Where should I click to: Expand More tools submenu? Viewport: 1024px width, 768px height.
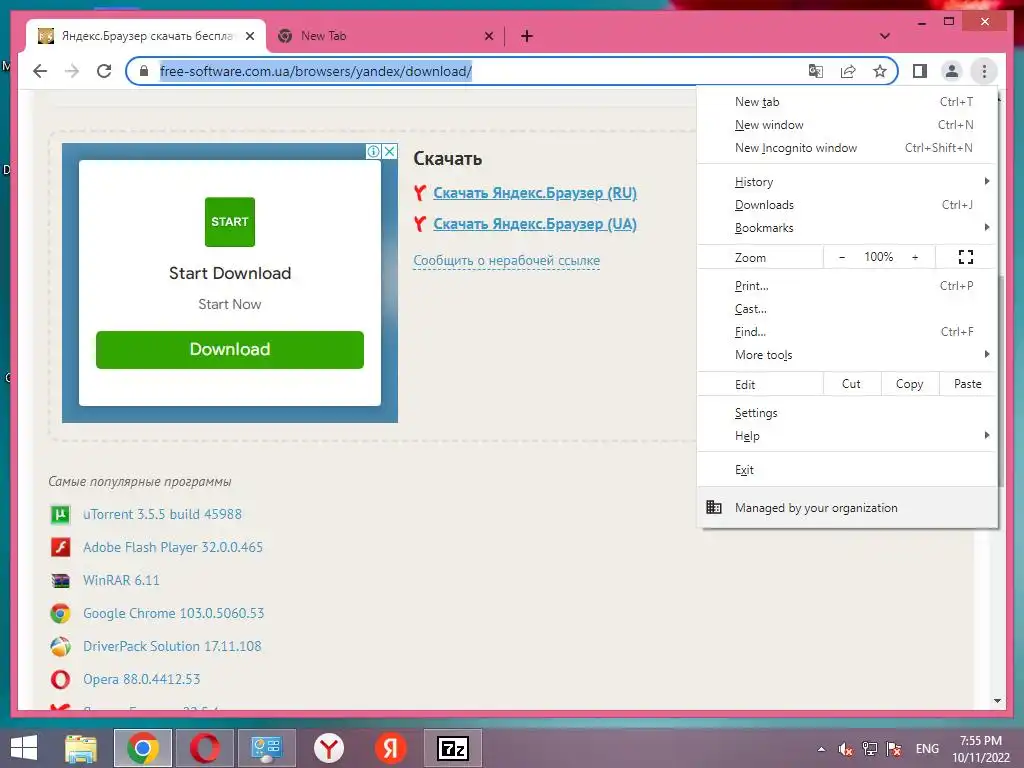(x=848, y=355)
